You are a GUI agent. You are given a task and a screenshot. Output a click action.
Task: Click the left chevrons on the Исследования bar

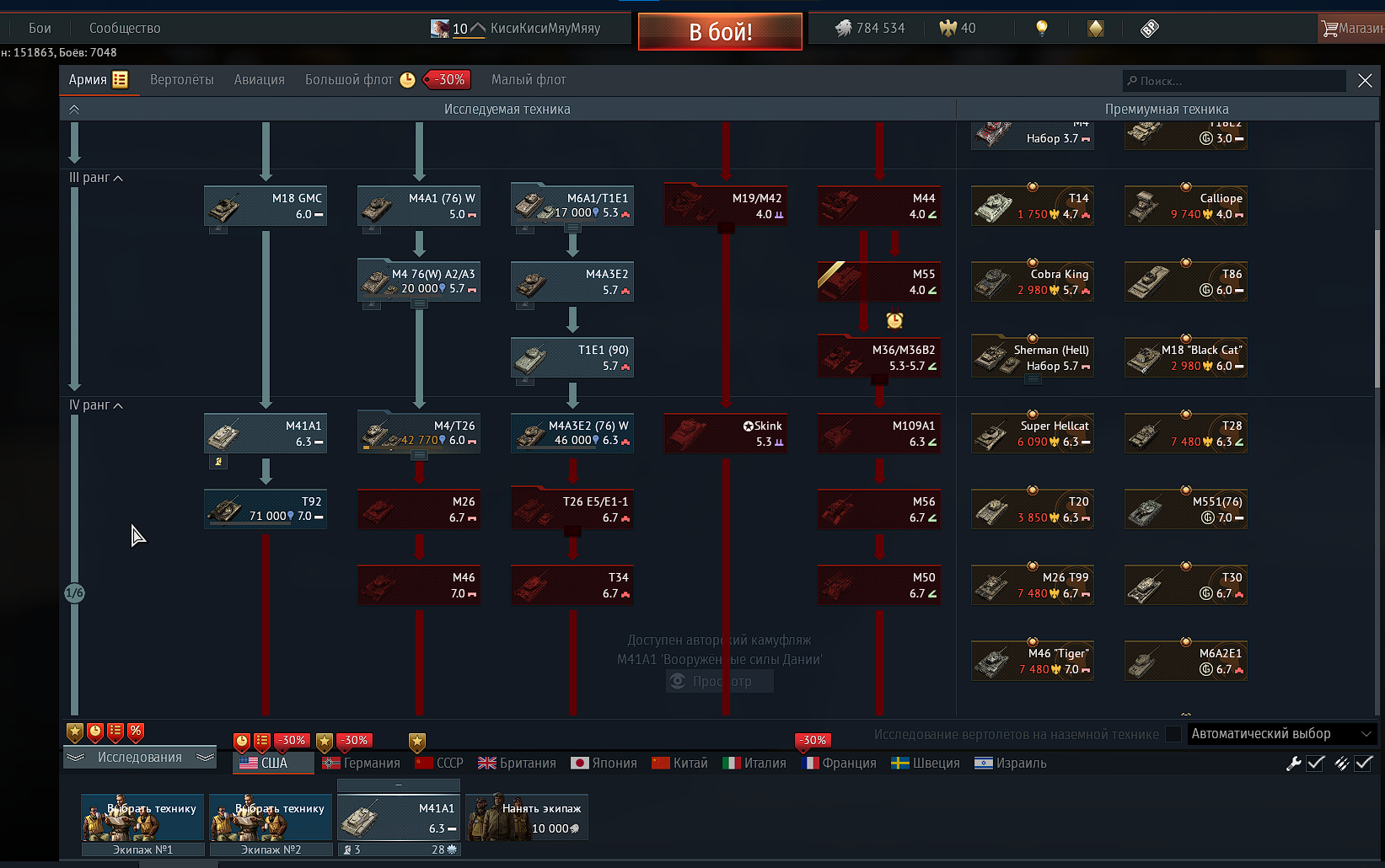pyautogui.click(x=76, y=757)
